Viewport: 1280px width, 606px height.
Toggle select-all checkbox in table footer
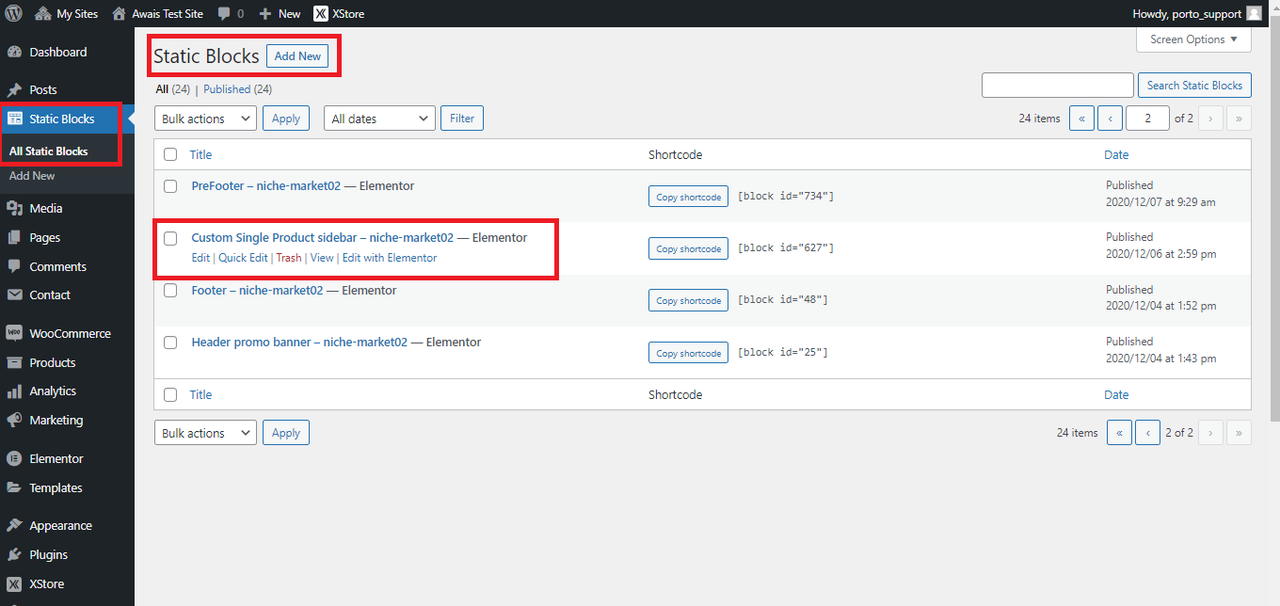click(x=170, y=395)
